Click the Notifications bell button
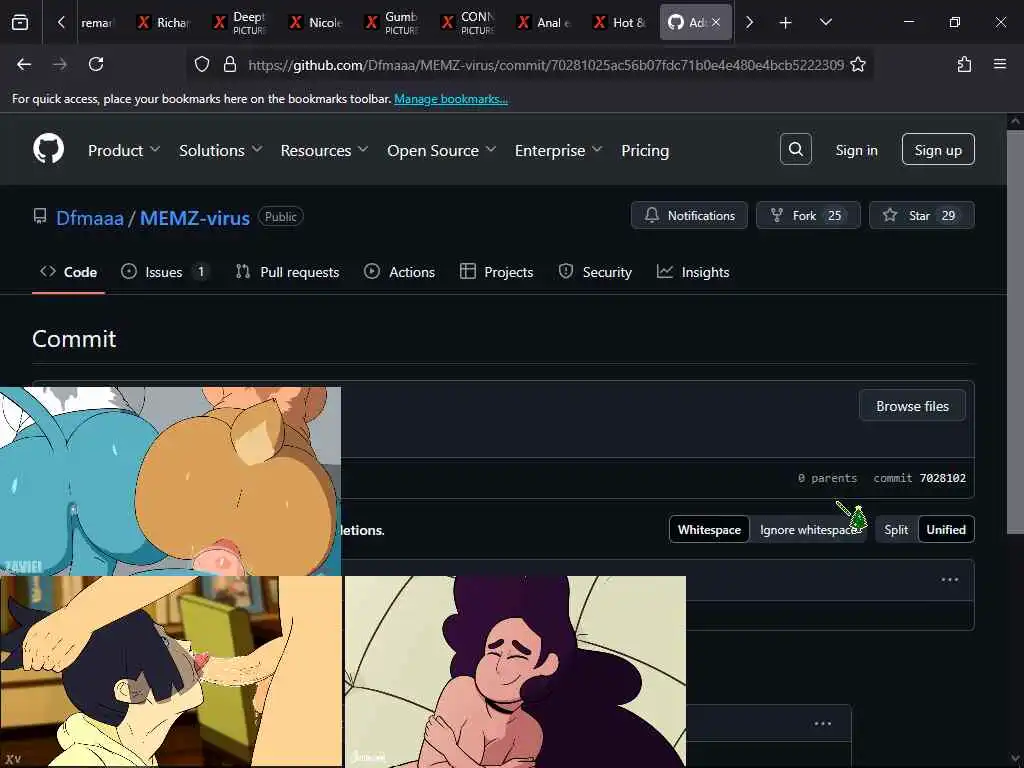1024x768 pixels. (x=689, y=215)
